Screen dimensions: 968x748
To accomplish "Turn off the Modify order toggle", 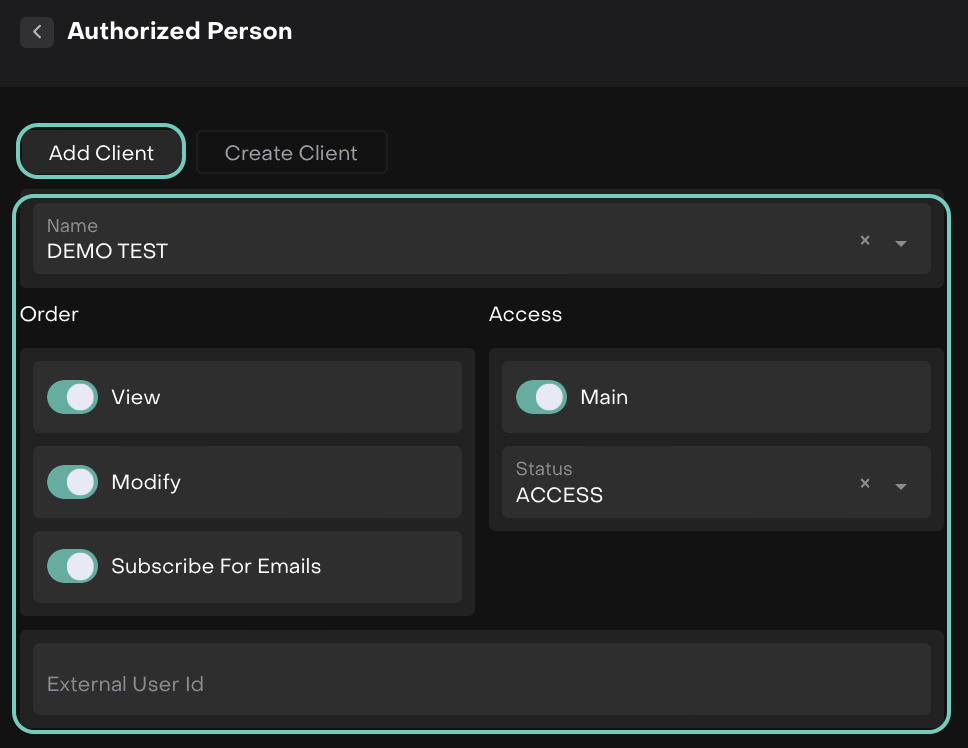I will pyautogui.click(x=72, y=482).
